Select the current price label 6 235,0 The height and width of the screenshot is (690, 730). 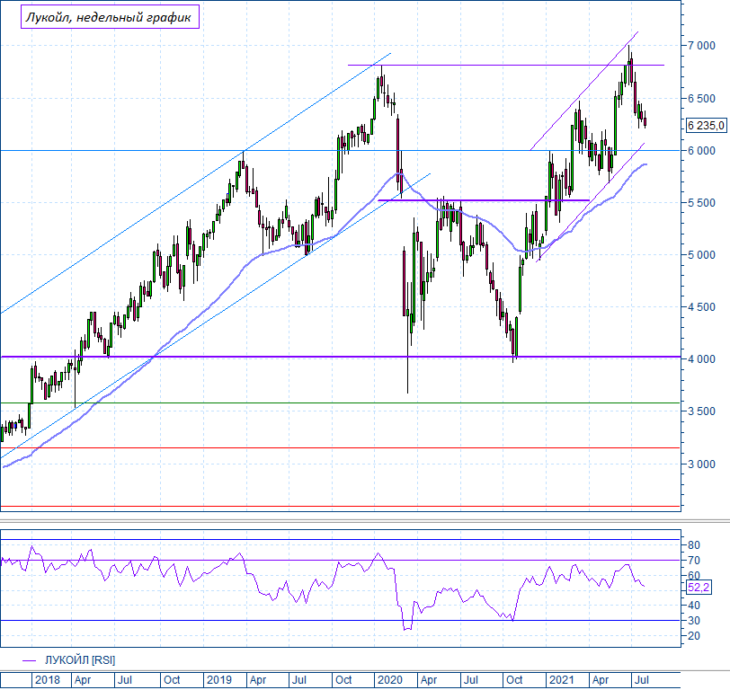coord(706,125)
